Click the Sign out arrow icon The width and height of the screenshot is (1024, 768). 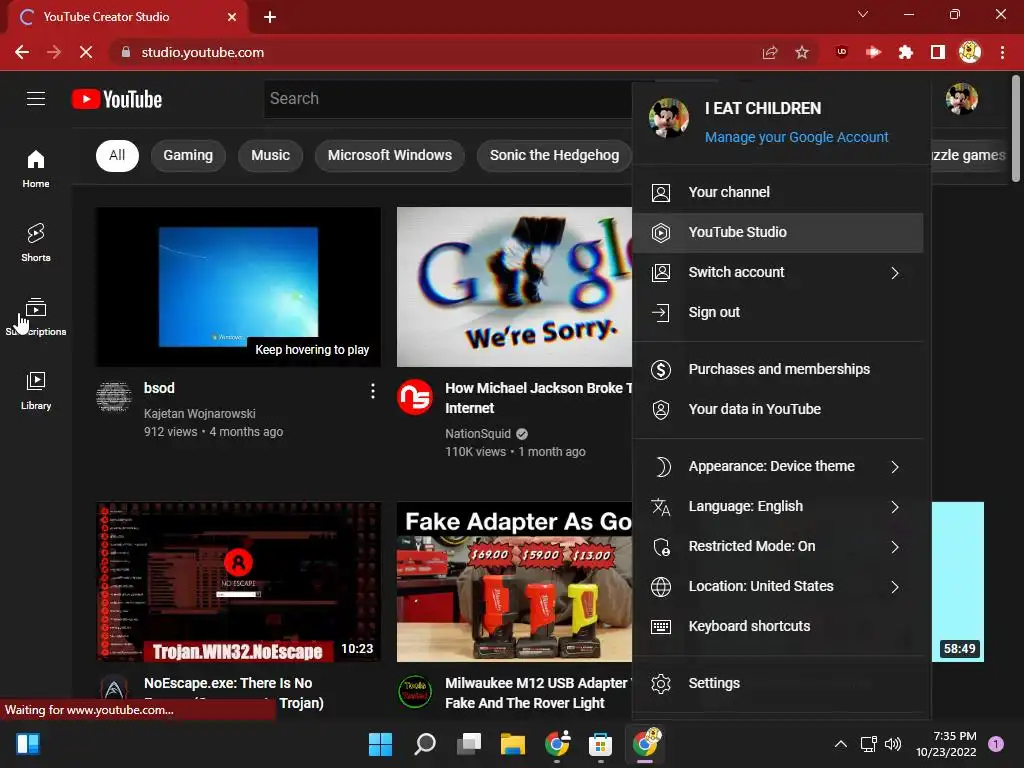[x=661, y=313]
